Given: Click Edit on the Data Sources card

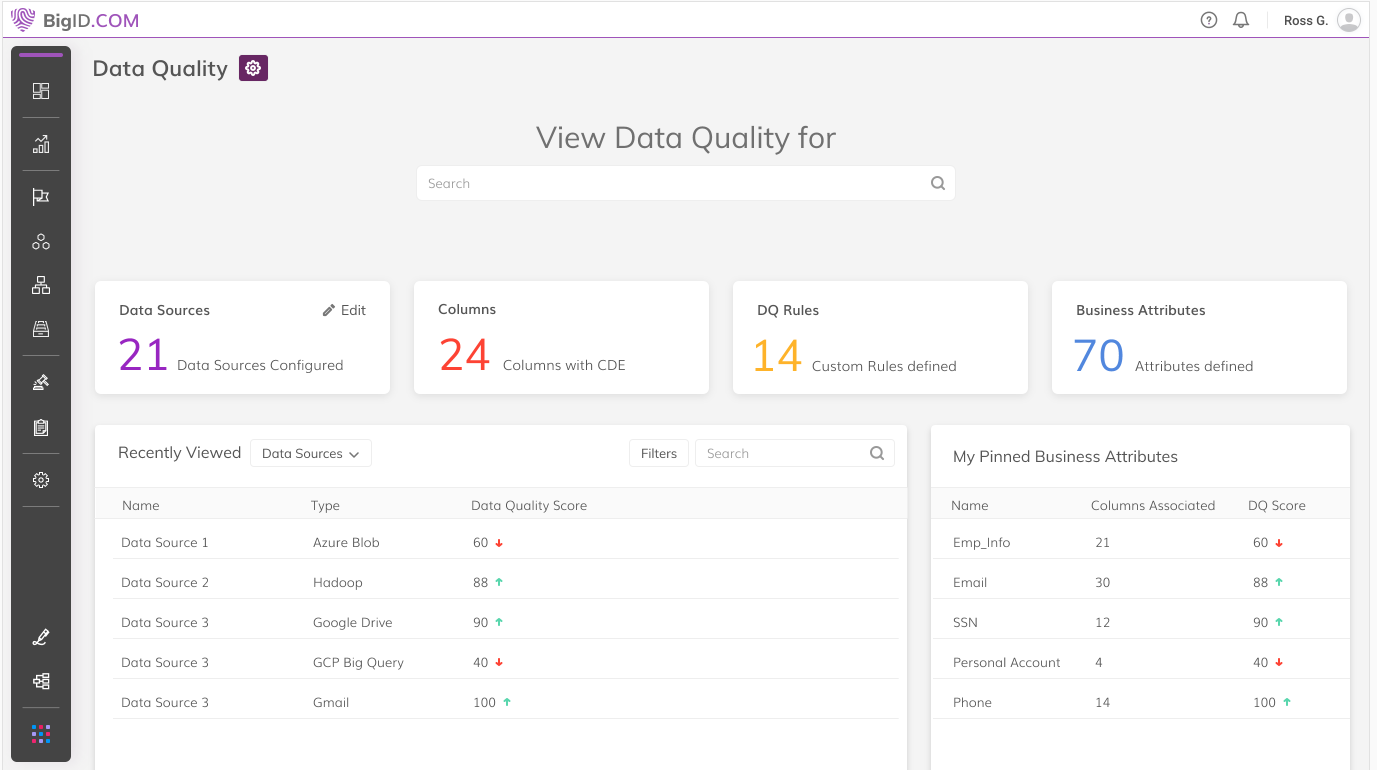Looking at the screenshot, I should [x=344, y=310].
